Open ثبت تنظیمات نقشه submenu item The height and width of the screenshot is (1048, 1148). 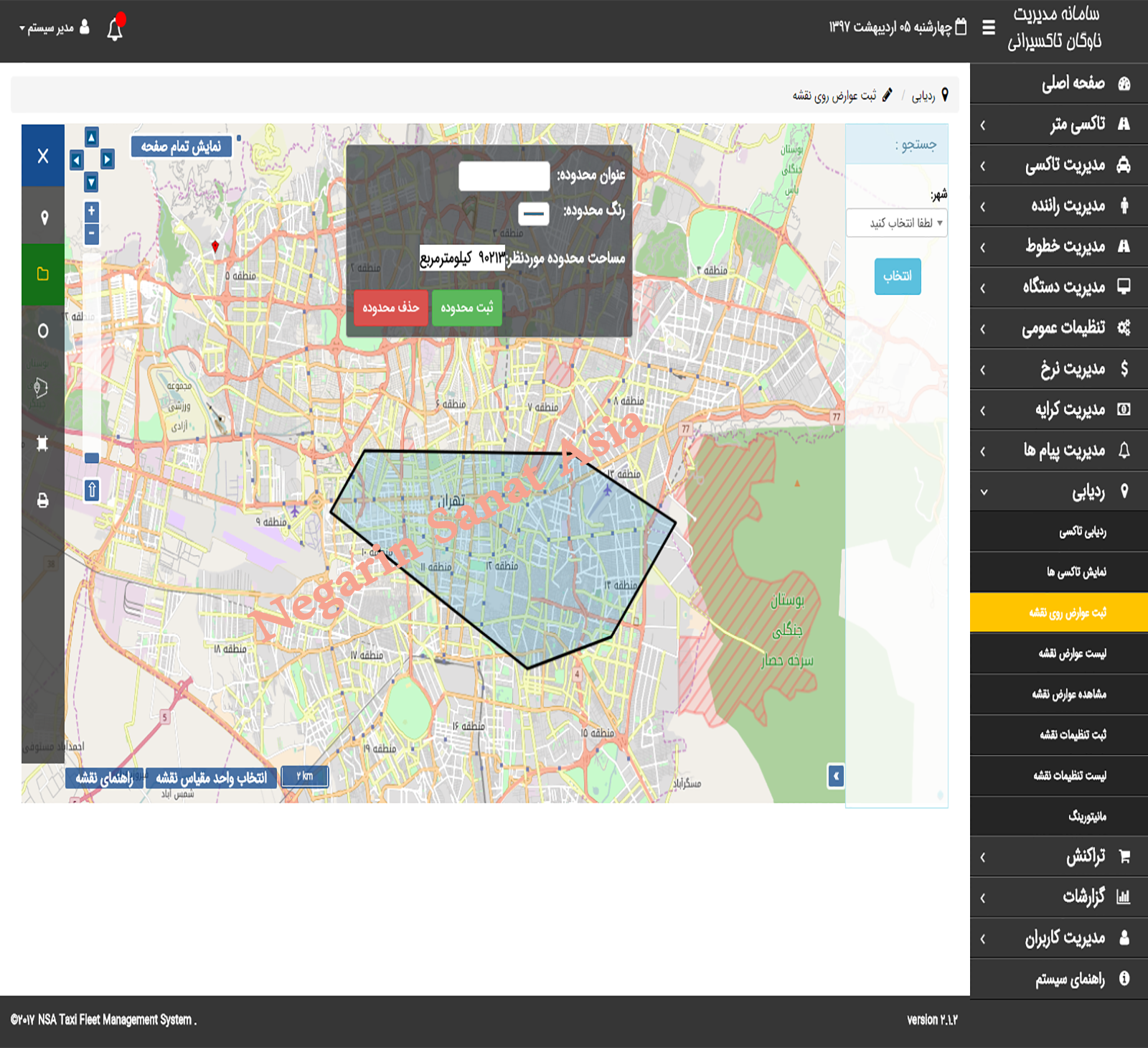(x=1059, y=735)
